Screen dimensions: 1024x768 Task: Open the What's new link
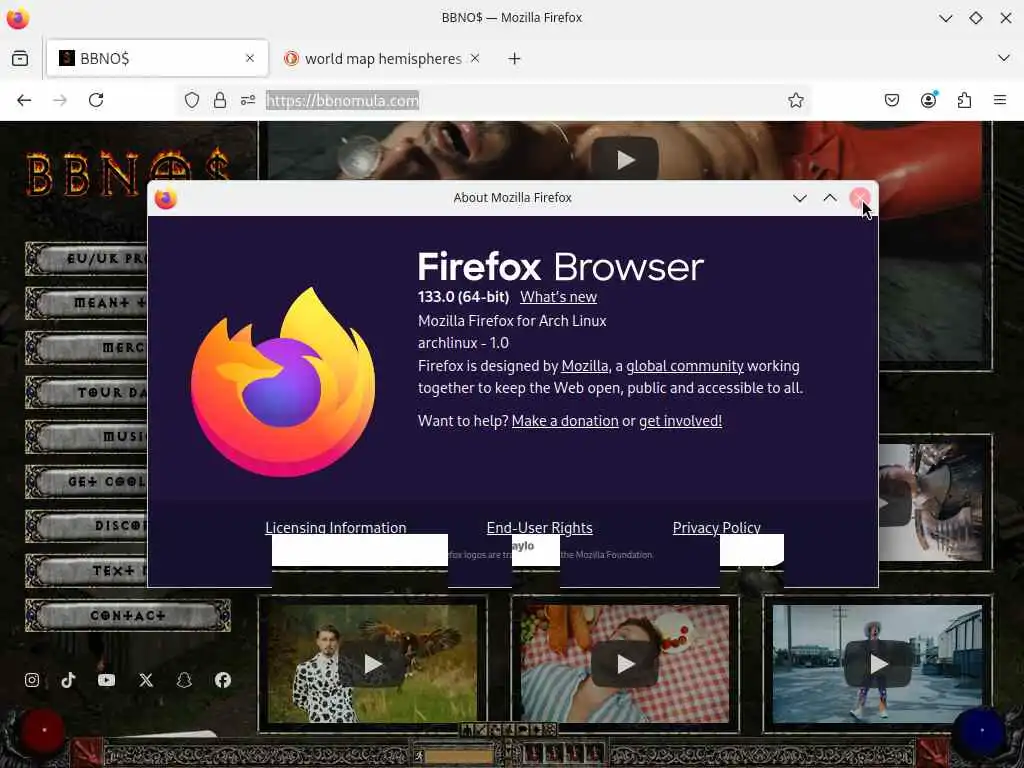click(558, 296)
